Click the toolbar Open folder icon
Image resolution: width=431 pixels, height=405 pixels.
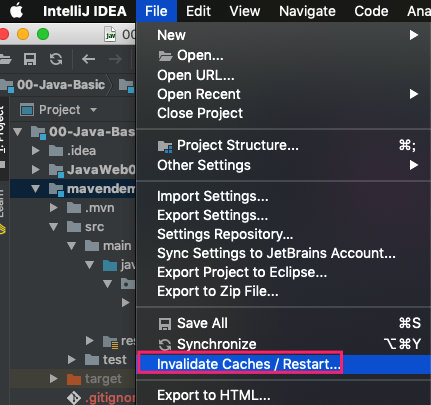(5, 59)
